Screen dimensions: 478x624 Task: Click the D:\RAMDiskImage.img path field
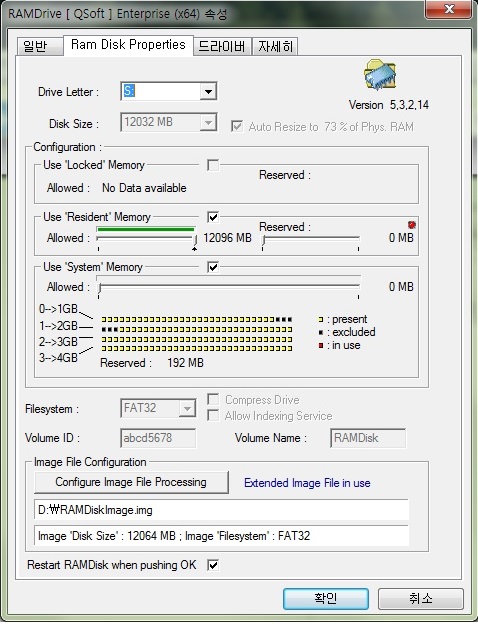[221, 510]
